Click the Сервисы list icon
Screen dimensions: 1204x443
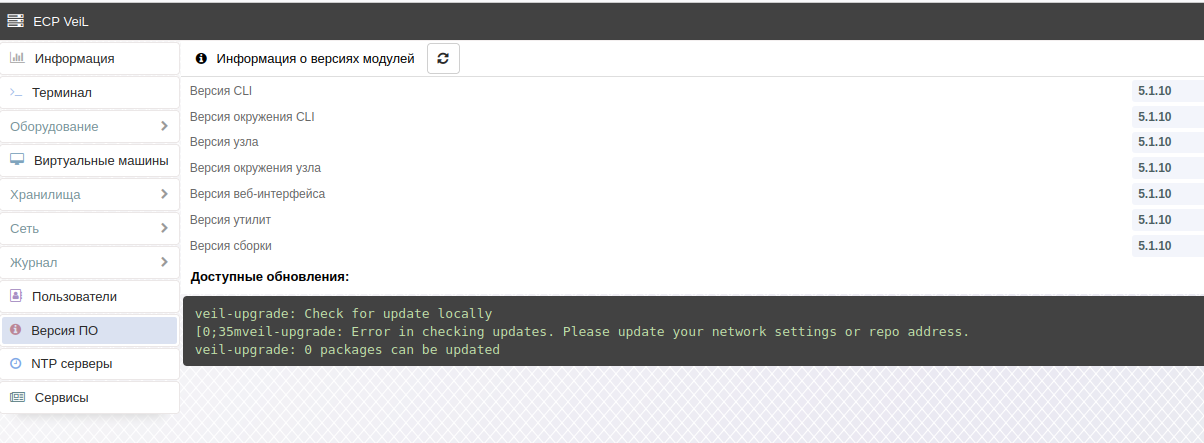[x=17, y=398]
